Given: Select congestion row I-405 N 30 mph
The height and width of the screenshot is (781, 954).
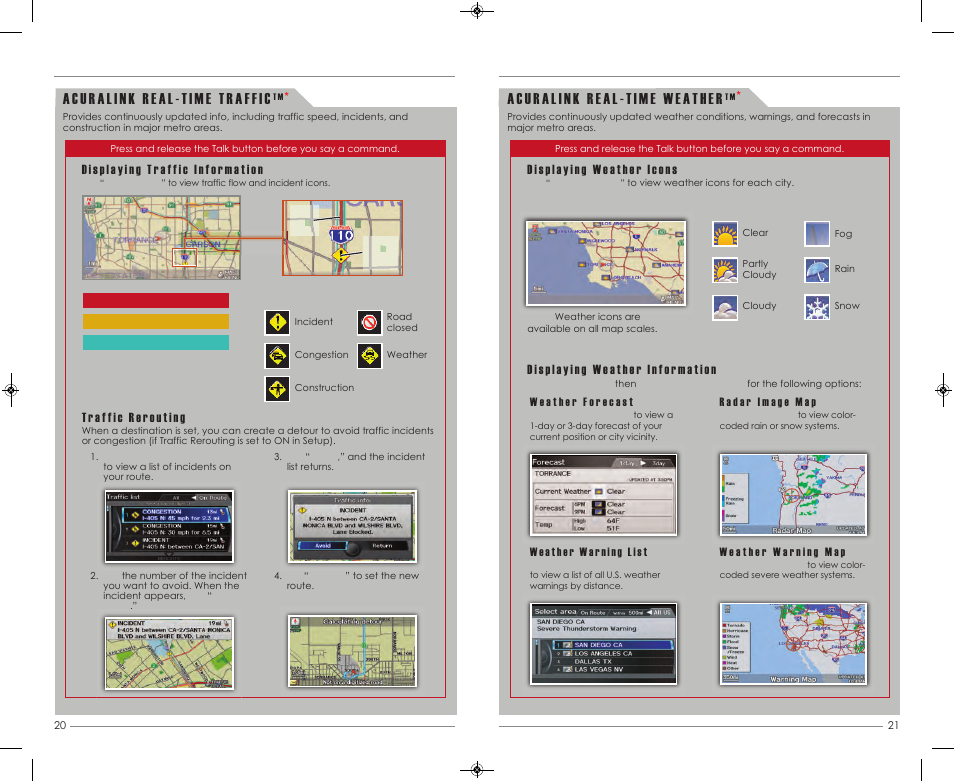Looking at the screenshot, I should (x=176, y=529).
